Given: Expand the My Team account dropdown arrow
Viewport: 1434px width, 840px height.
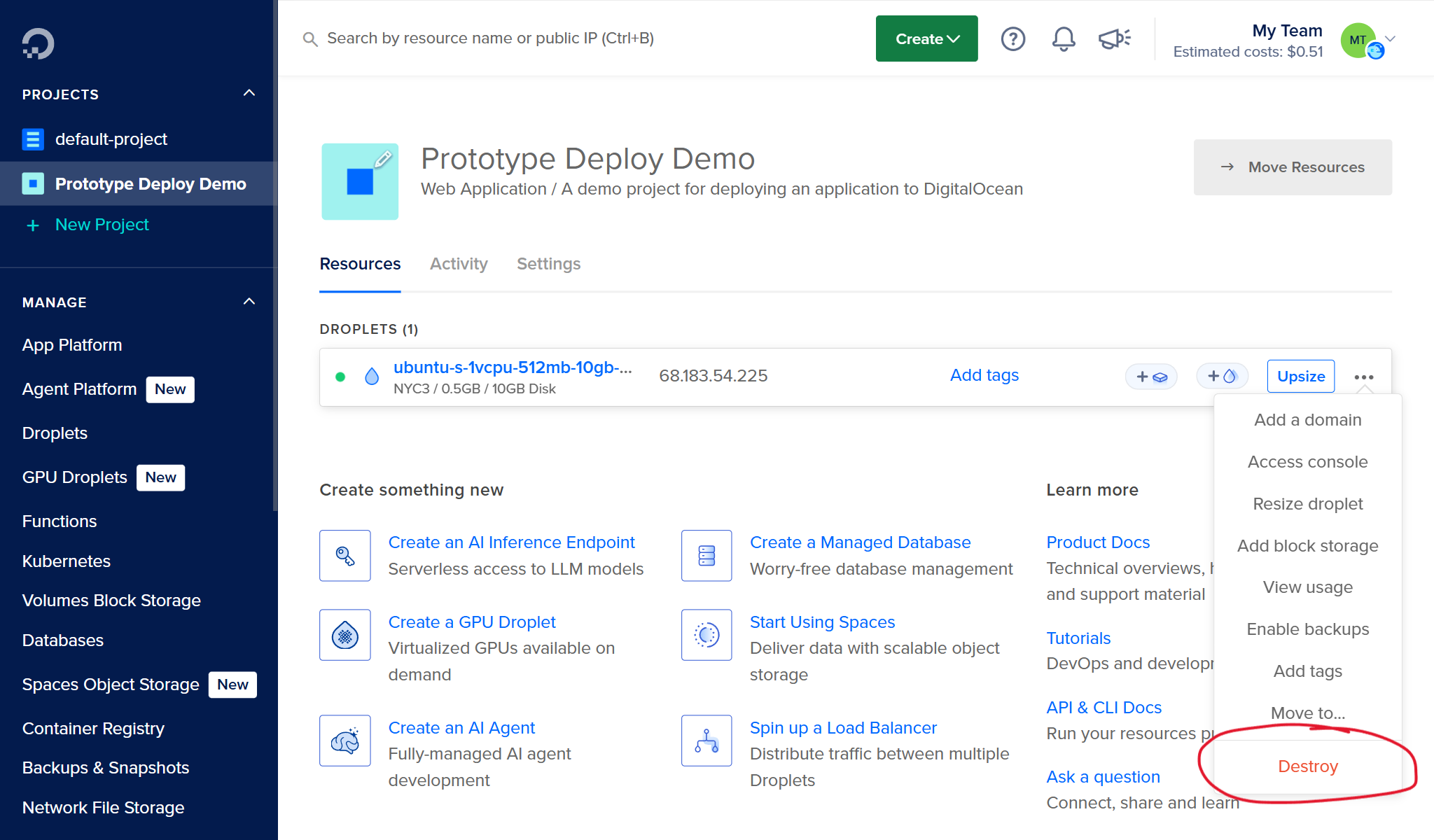Looking at the screenshot, I should [x=1391, y=38].
